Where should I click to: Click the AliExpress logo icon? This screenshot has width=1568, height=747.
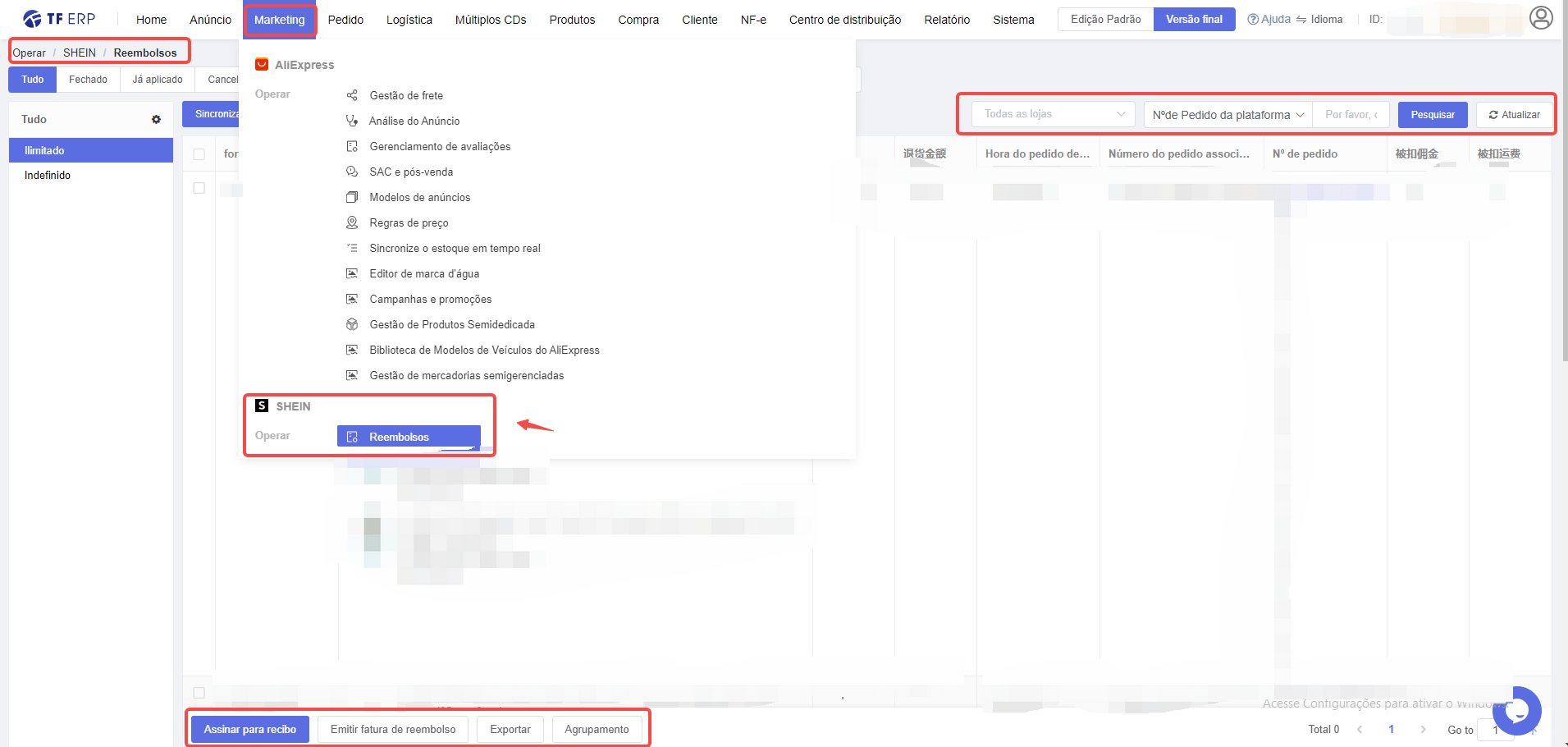[262, 64]
